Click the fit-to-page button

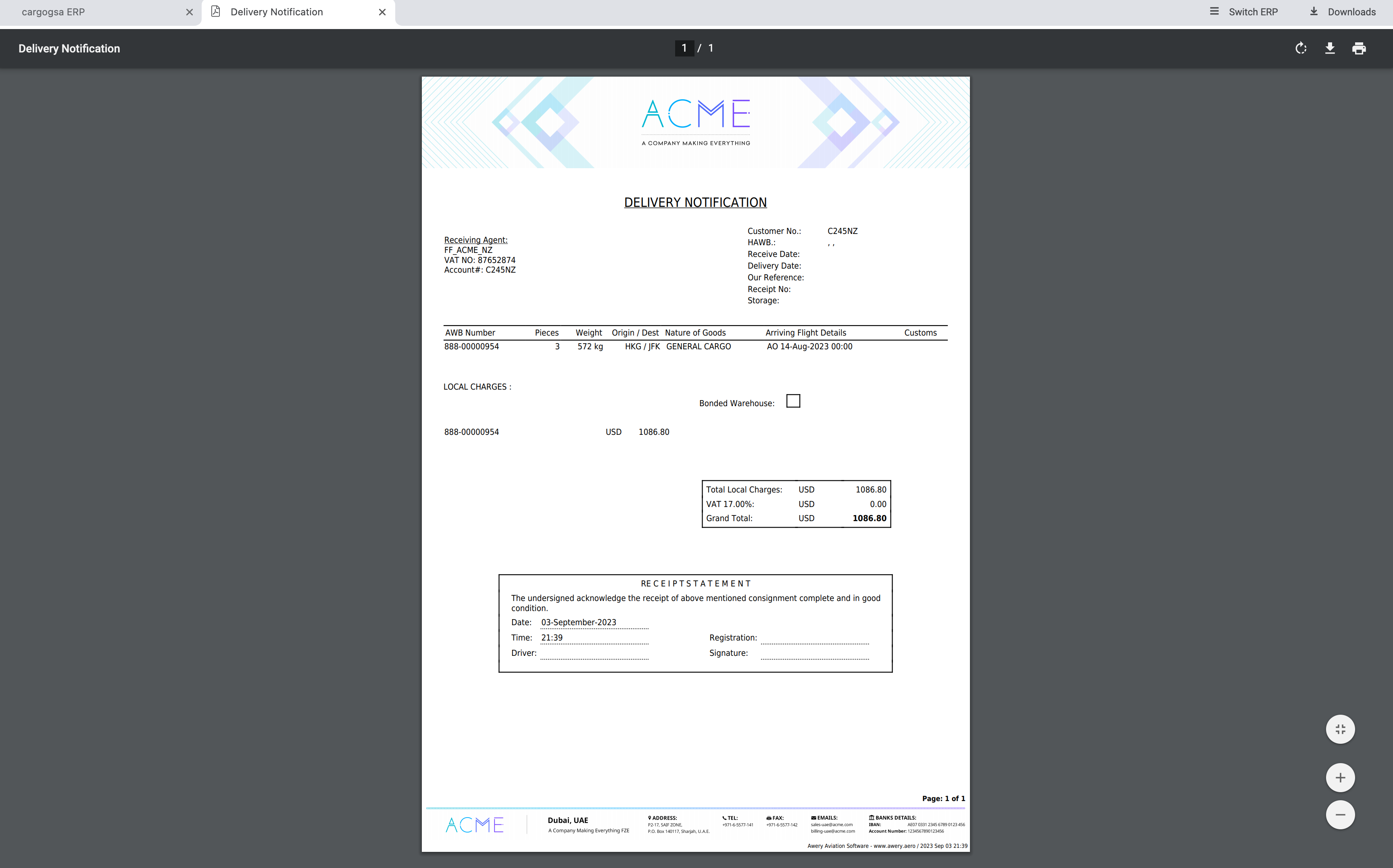coord(1340,729)
